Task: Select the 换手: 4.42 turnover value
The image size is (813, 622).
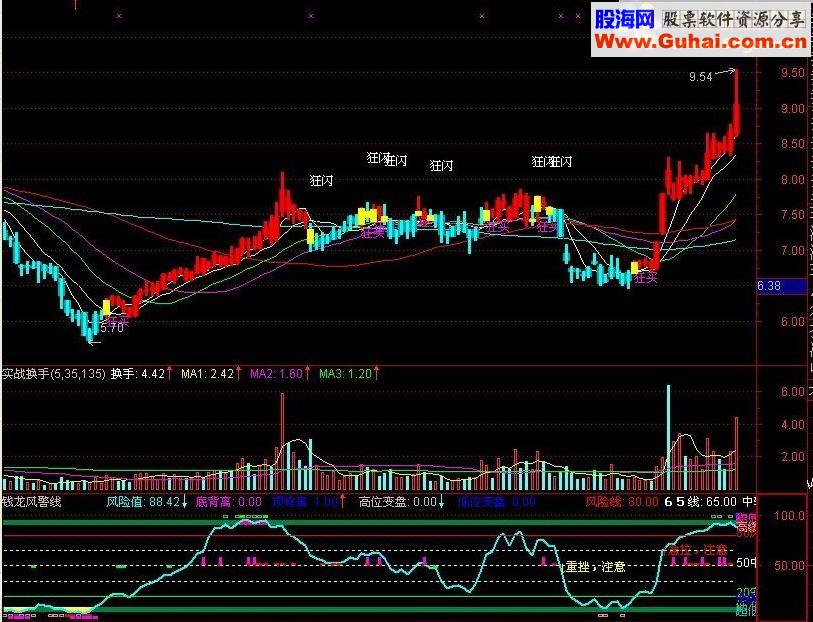Action: coord(138,374)
